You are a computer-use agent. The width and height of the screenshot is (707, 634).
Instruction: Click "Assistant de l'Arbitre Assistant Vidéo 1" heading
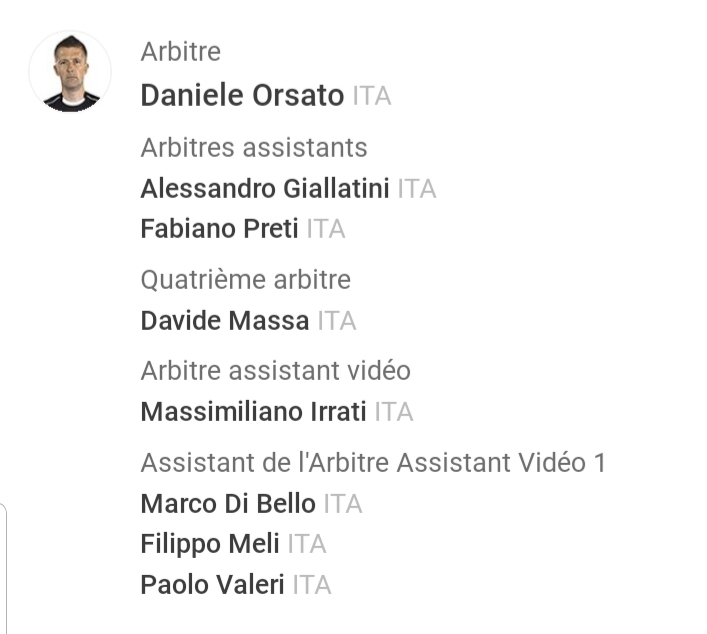point(373,463)
